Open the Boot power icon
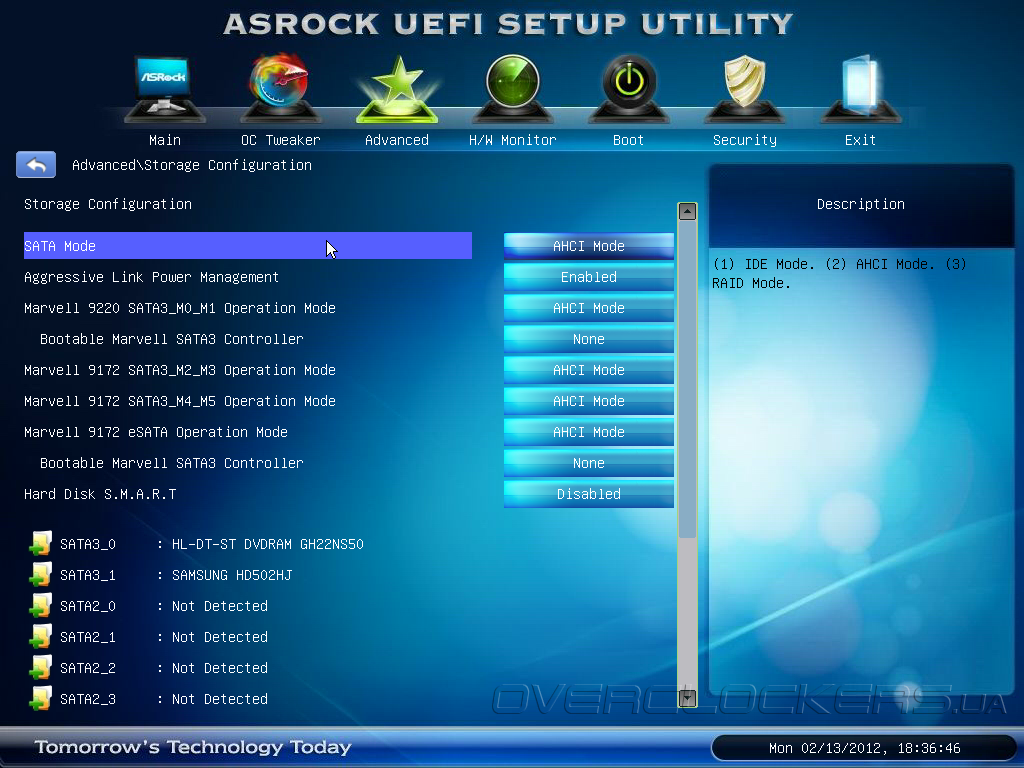1024x768 pixels. pyautogui.click(x=628, y=89)
